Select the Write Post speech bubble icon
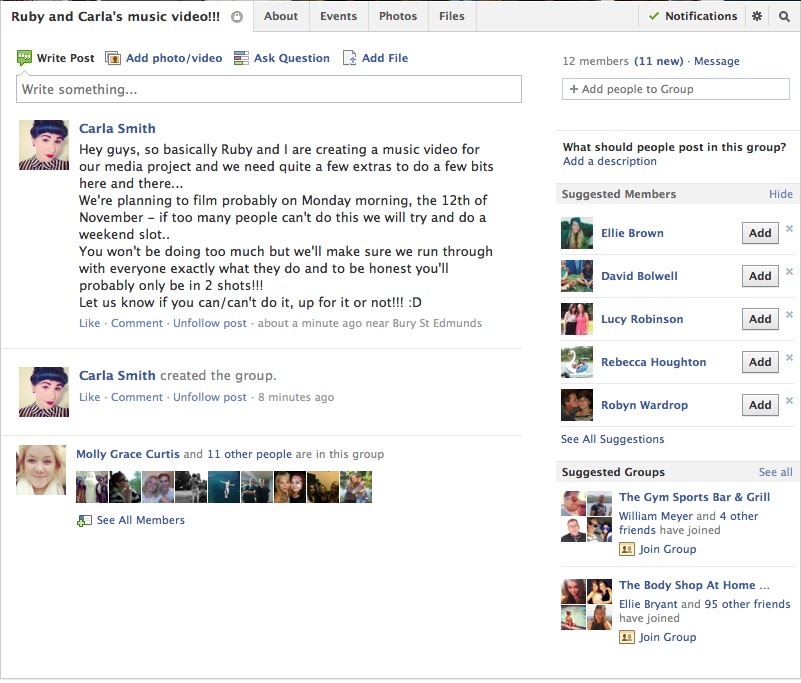 (x=24, y=58)
